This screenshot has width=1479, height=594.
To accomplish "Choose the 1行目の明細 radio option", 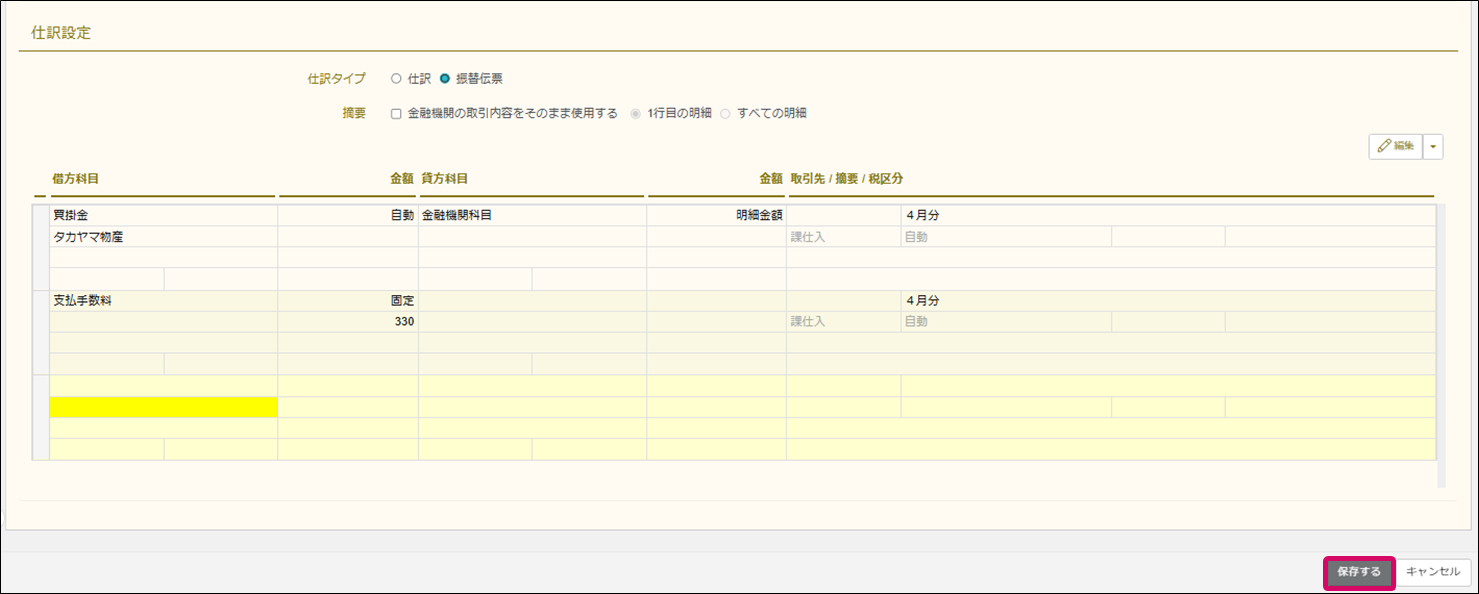I will pos(635,113).
